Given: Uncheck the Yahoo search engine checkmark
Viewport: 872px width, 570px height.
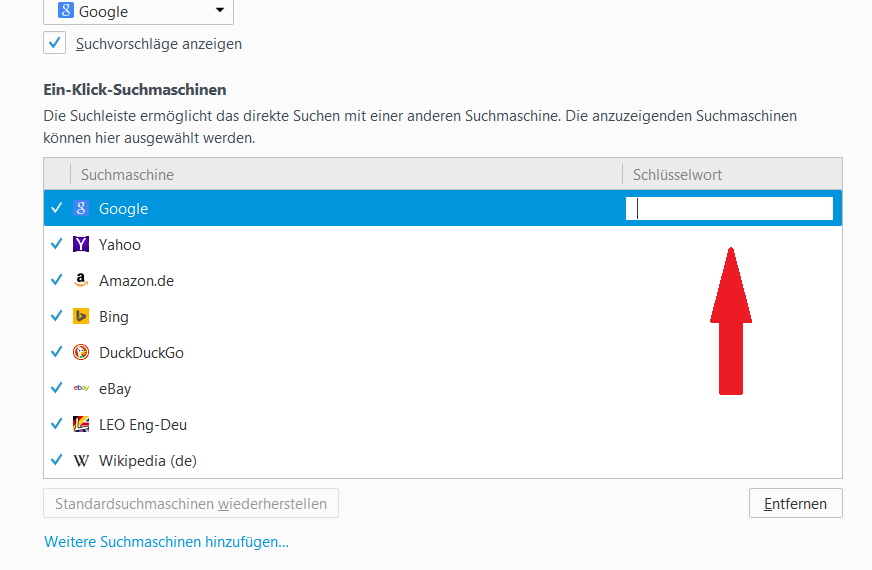Looking at the screenshot, I should point(57,245).
